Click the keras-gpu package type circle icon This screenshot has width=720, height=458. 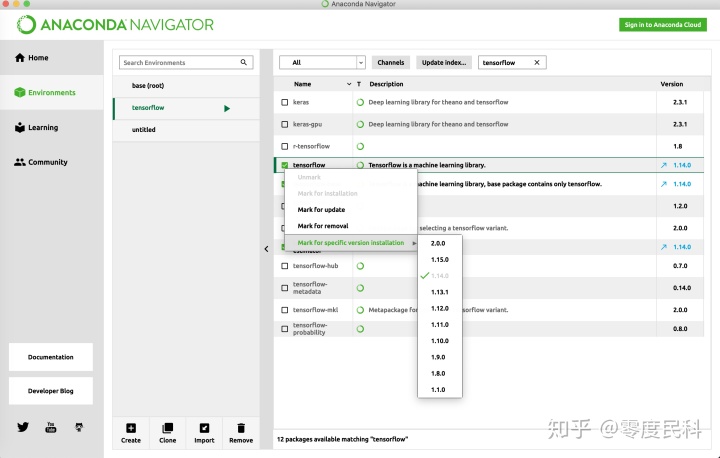tap(360, 124)
